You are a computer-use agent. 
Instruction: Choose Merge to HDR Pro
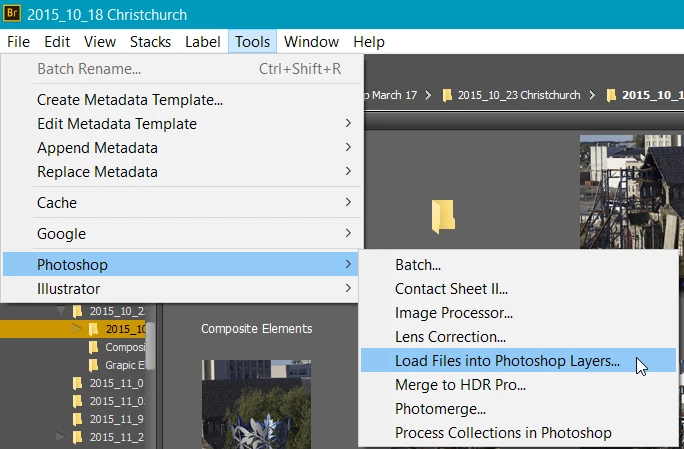coord(518,385)
